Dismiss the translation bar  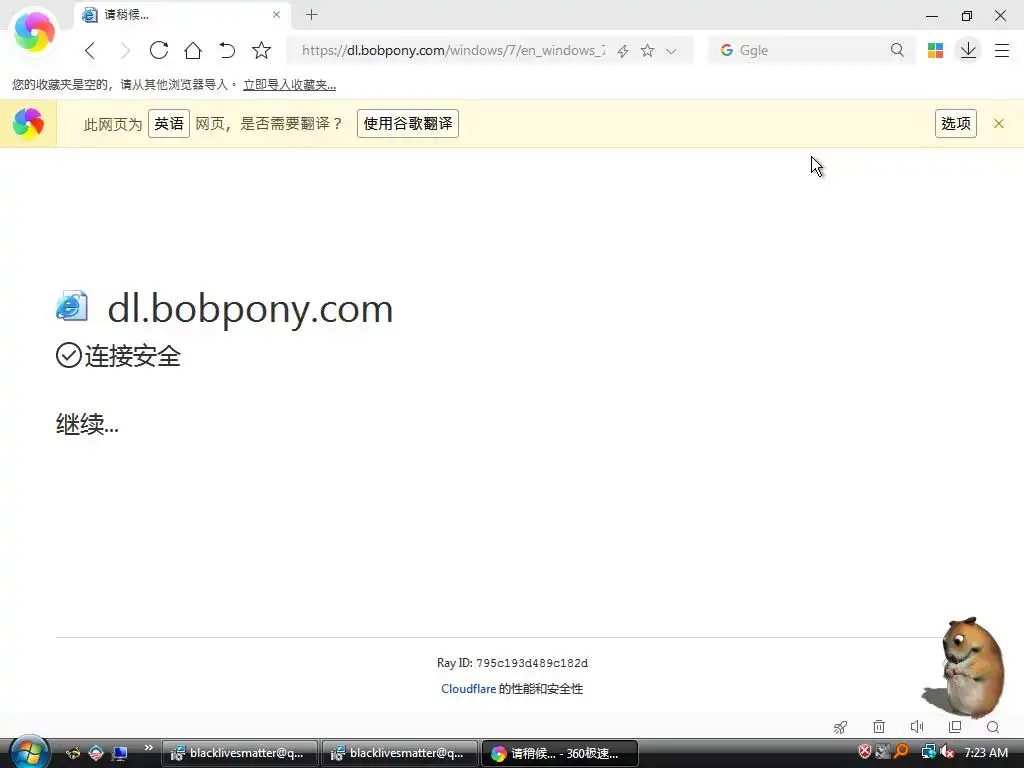[x=999, y=123]
